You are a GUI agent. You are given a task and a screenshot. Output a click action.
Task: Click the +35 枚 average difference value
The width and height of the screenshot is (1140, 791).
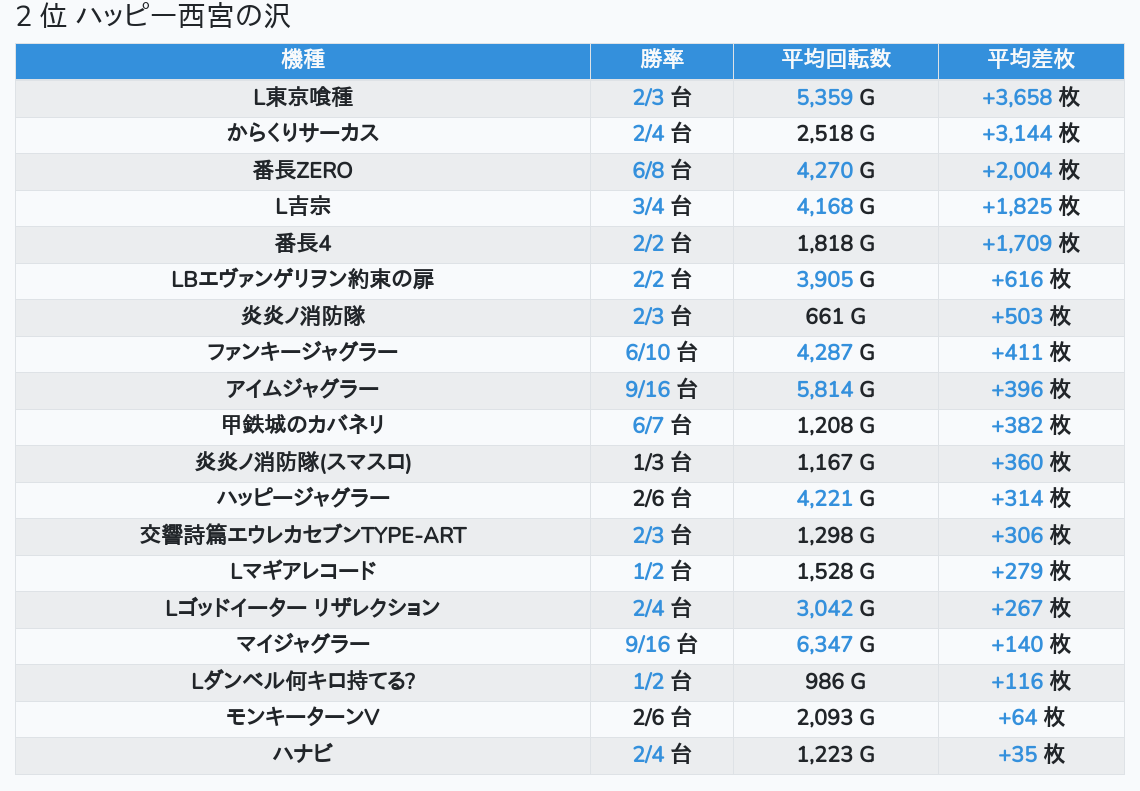click(x=1030, y=755)
